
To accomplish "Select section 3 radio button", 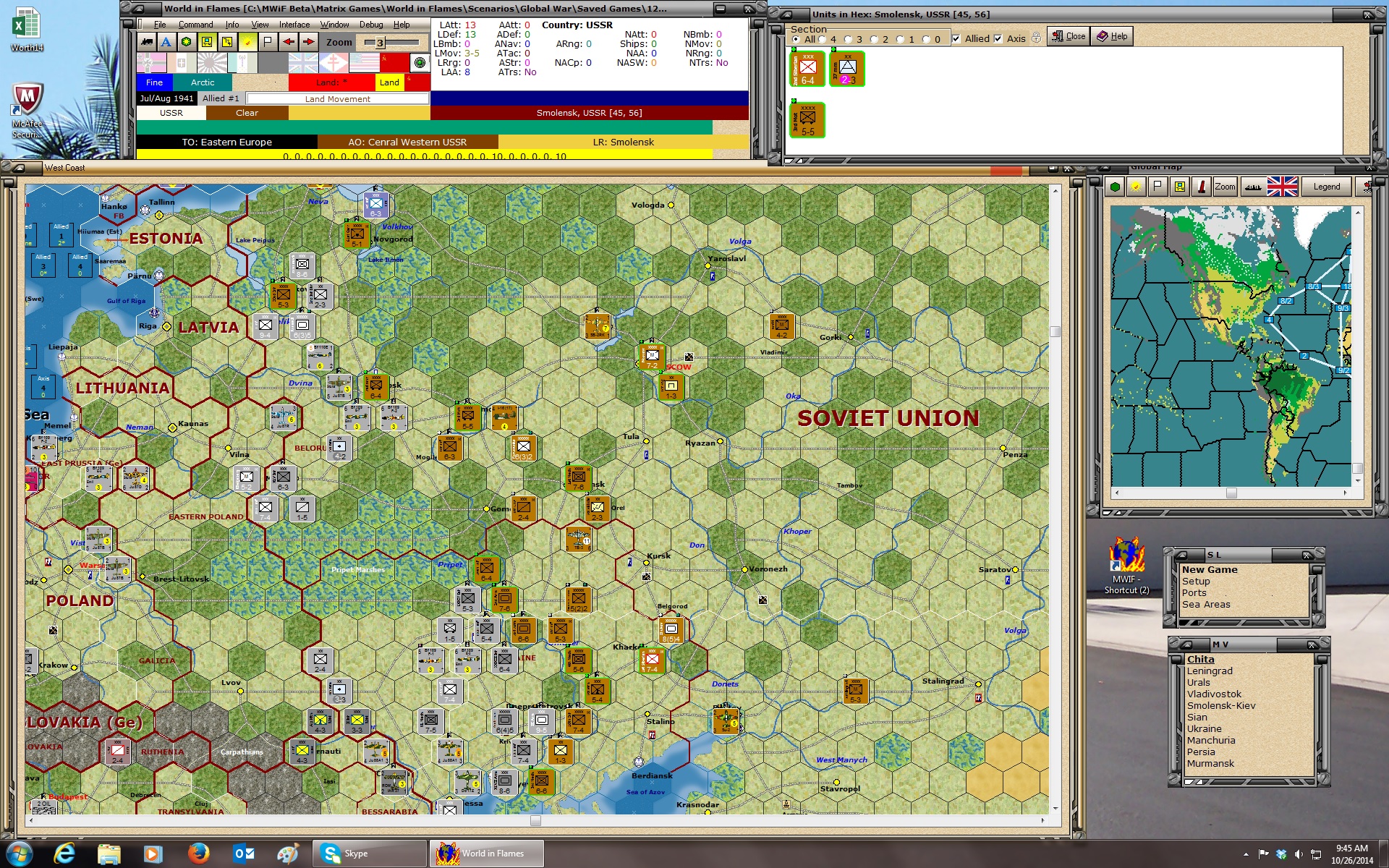I will tap(848, 39).
